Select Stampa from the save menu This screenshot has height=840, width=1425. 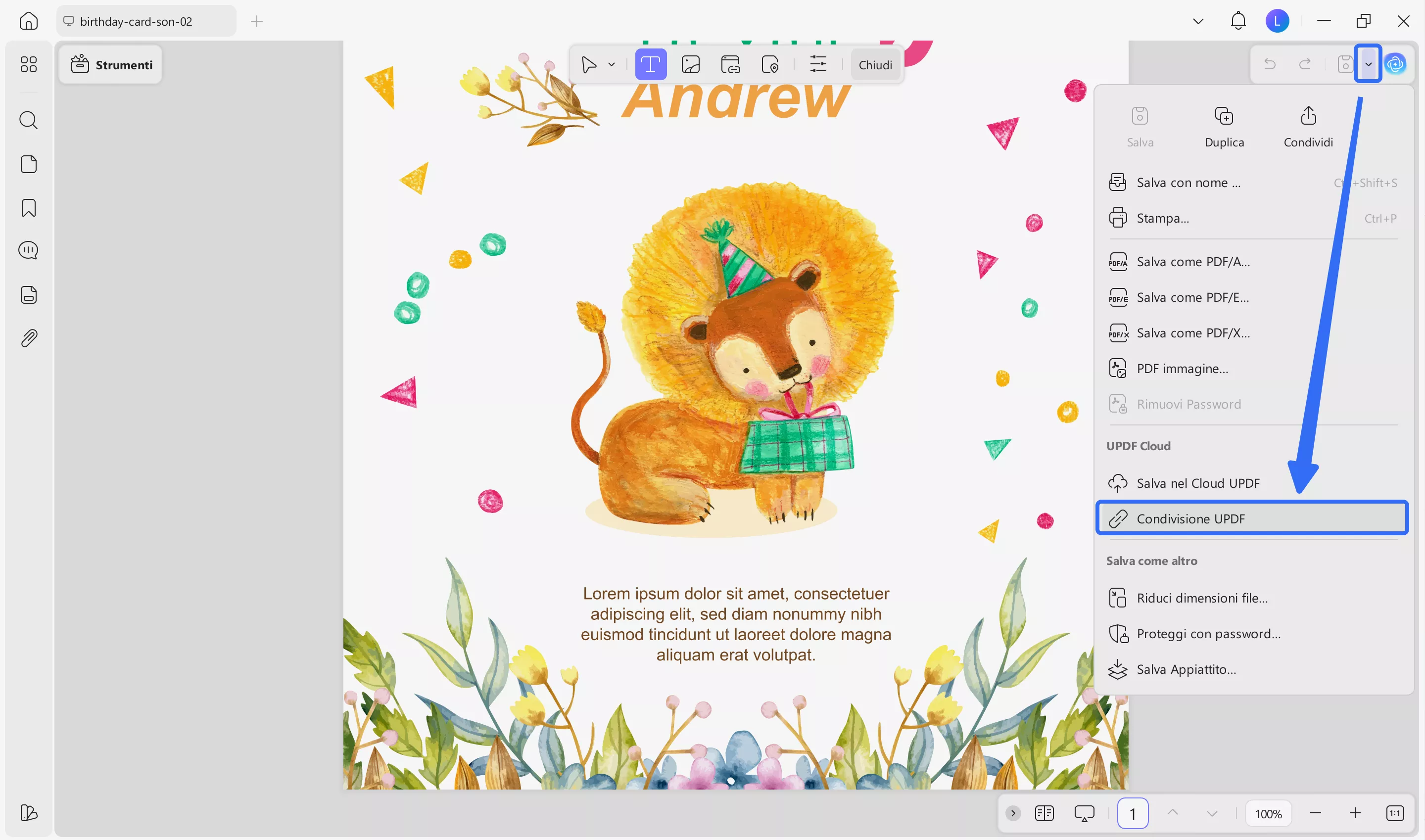[x=1163, y=217]
